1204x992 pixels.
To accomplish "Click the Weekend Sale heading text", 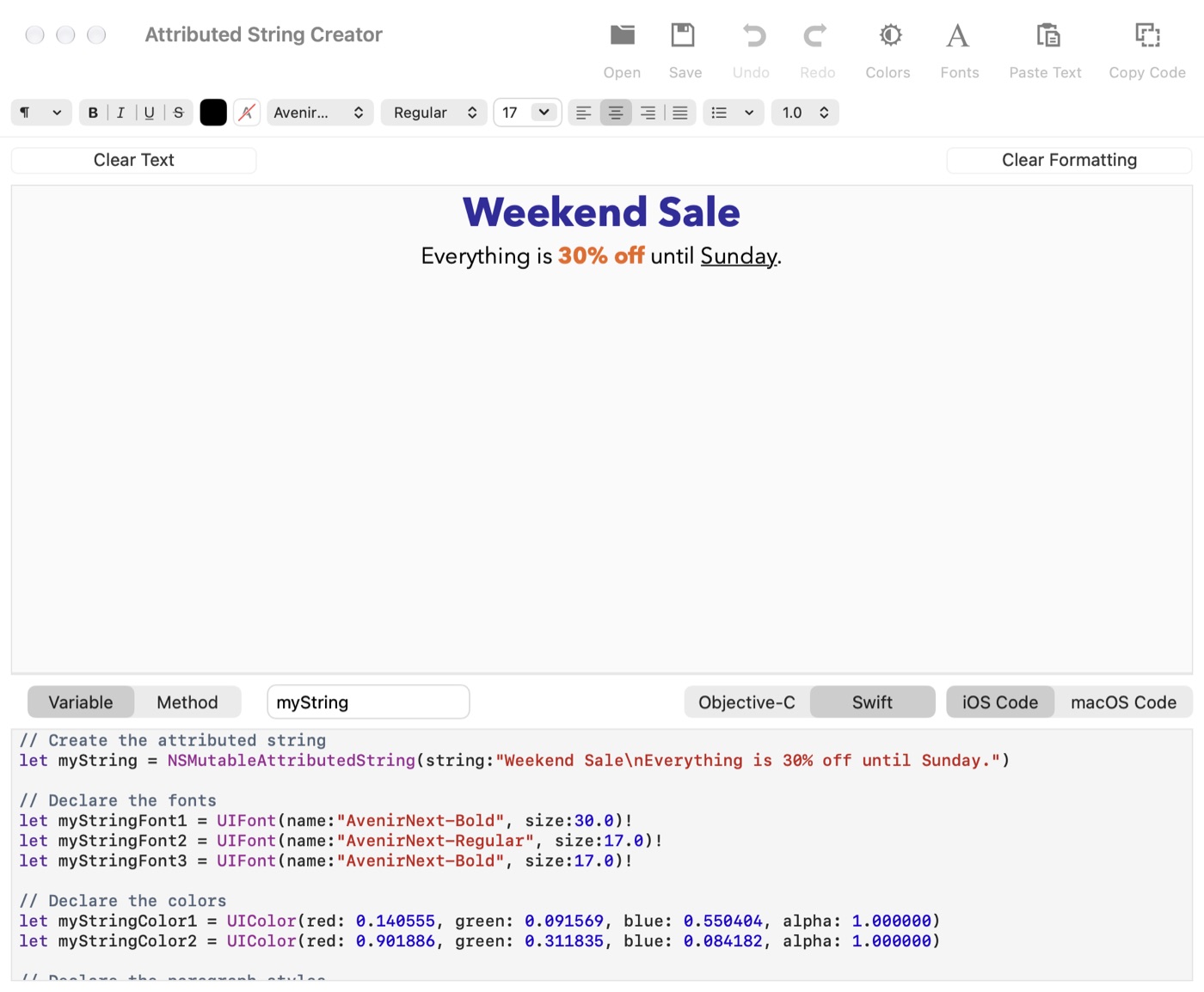I will [601, 212].
